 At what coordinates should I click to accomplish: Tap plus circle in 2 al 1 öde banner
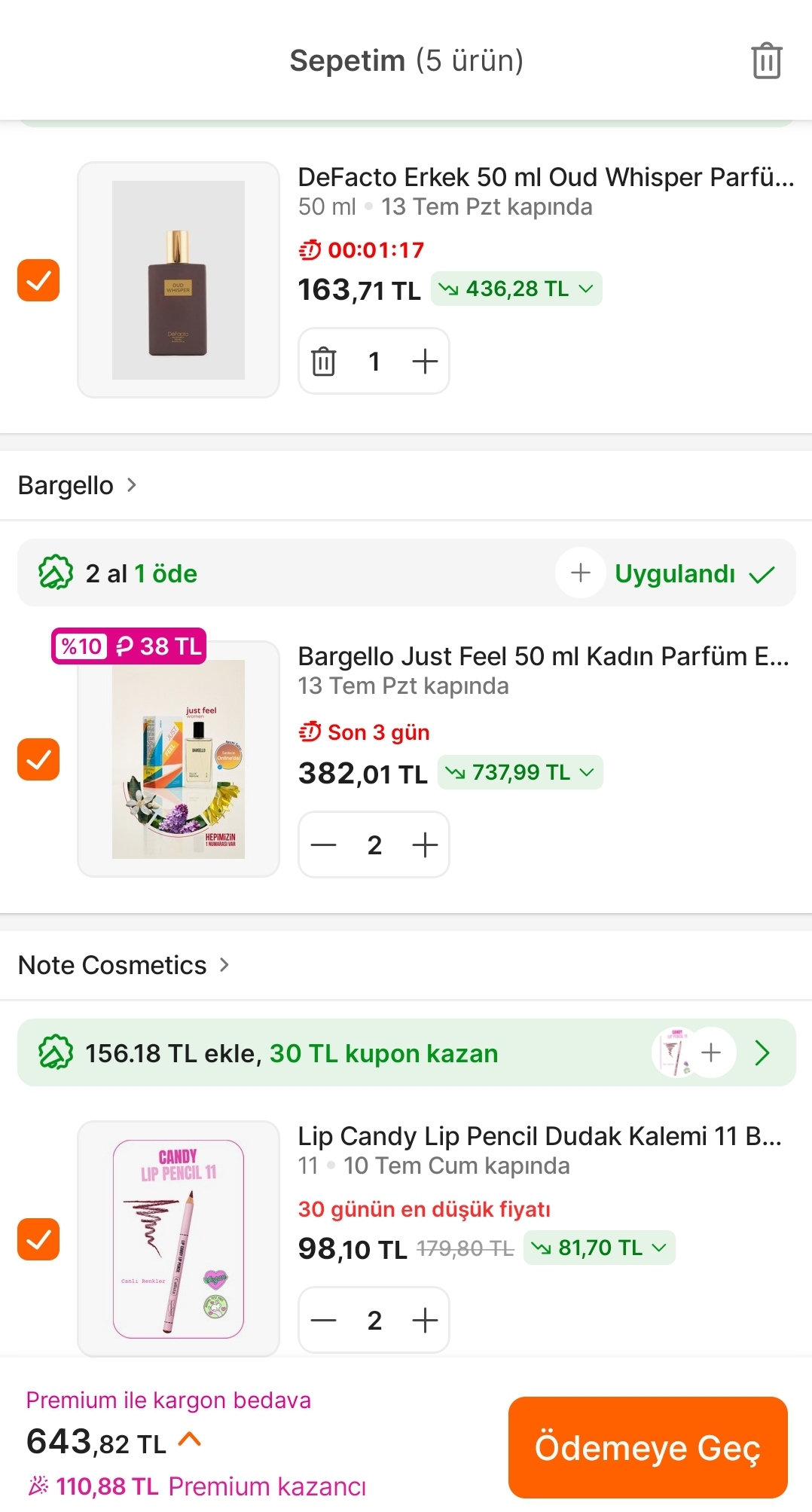581,573
